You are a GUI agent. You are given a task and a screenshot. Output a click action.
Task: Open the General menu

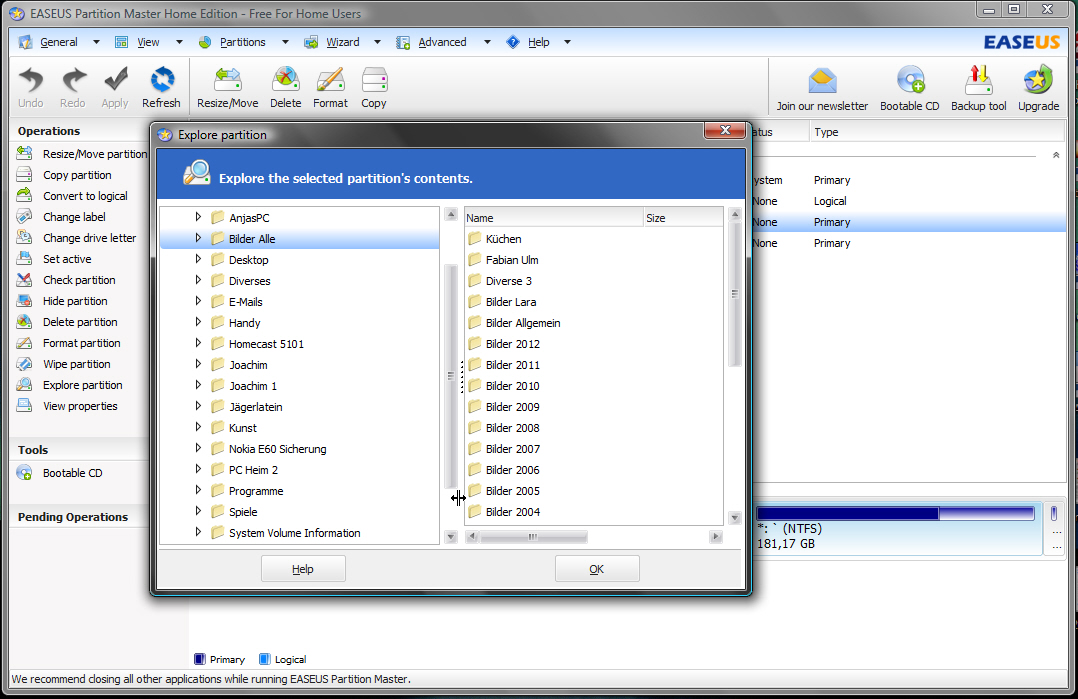tap(58, 42)
